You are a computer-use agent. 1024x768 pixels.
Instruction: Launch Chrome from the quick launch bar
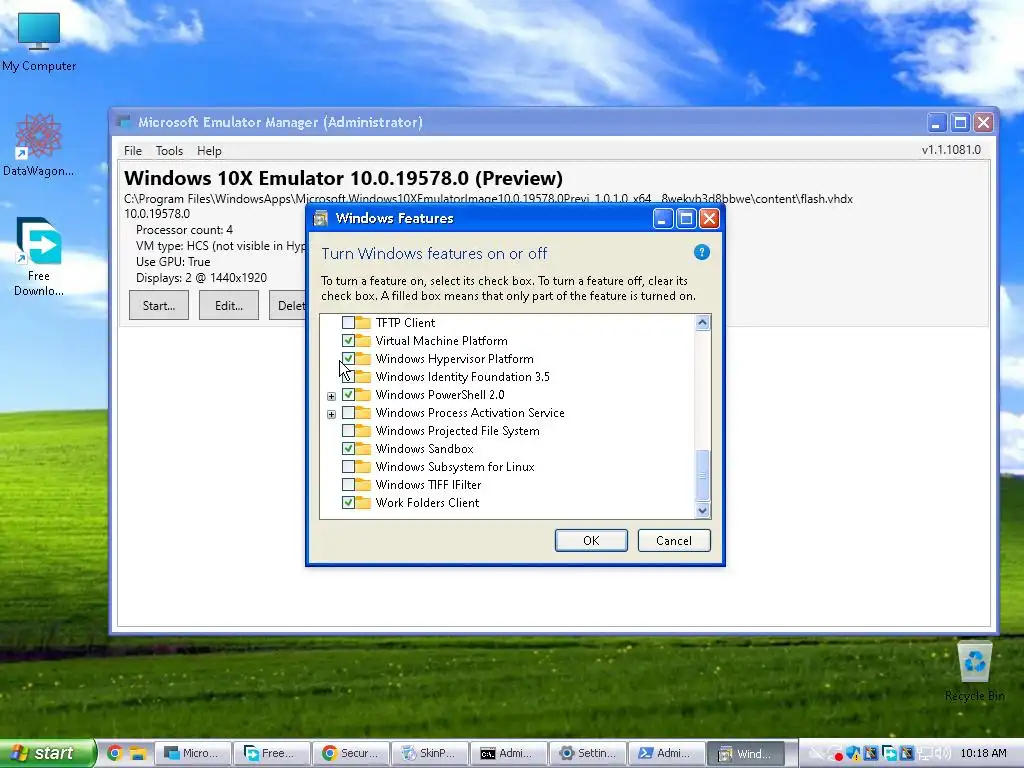pos(114,753)
